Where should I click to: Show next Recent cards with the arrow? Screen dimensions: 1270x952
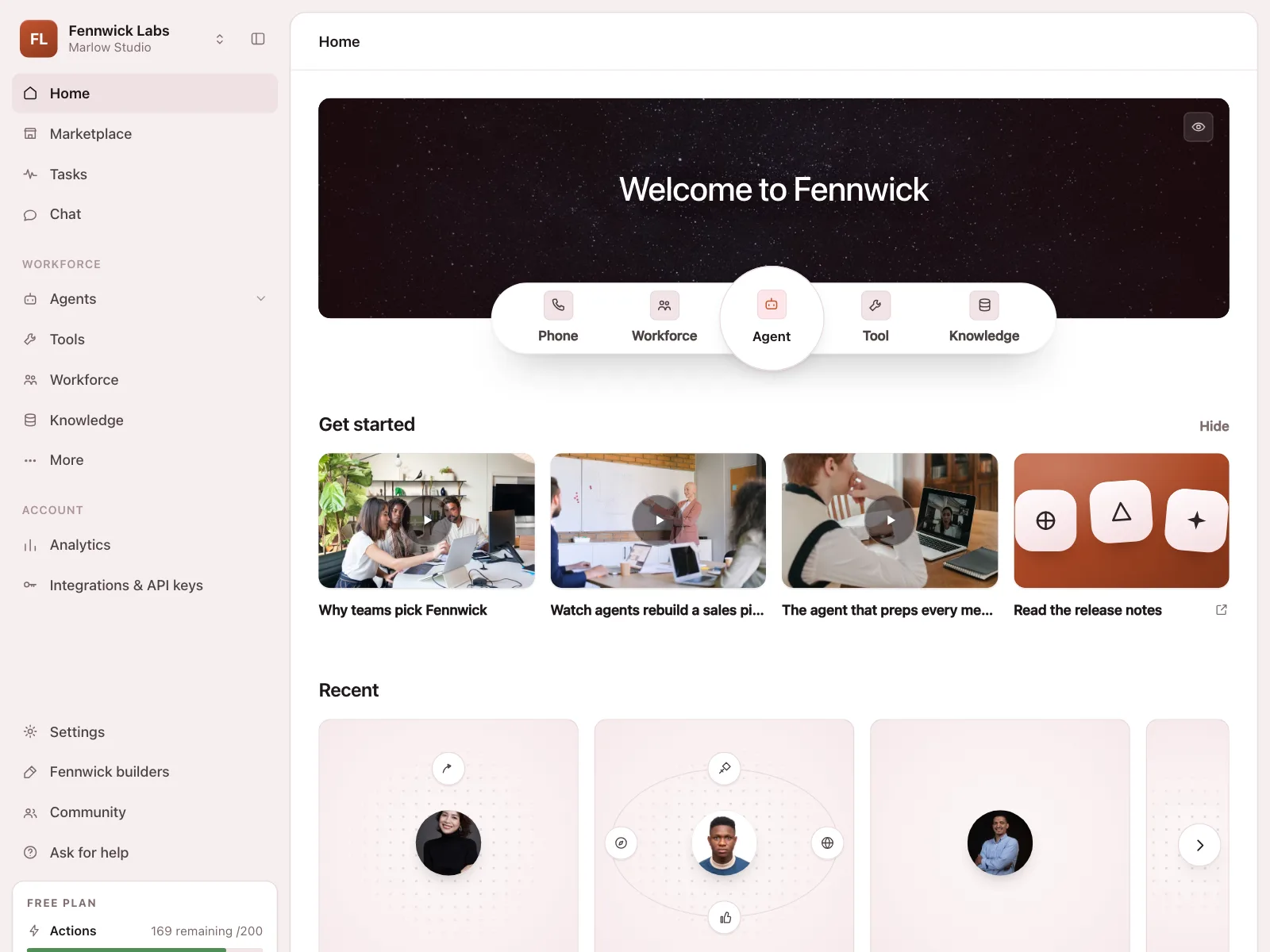click(1199, 846)
